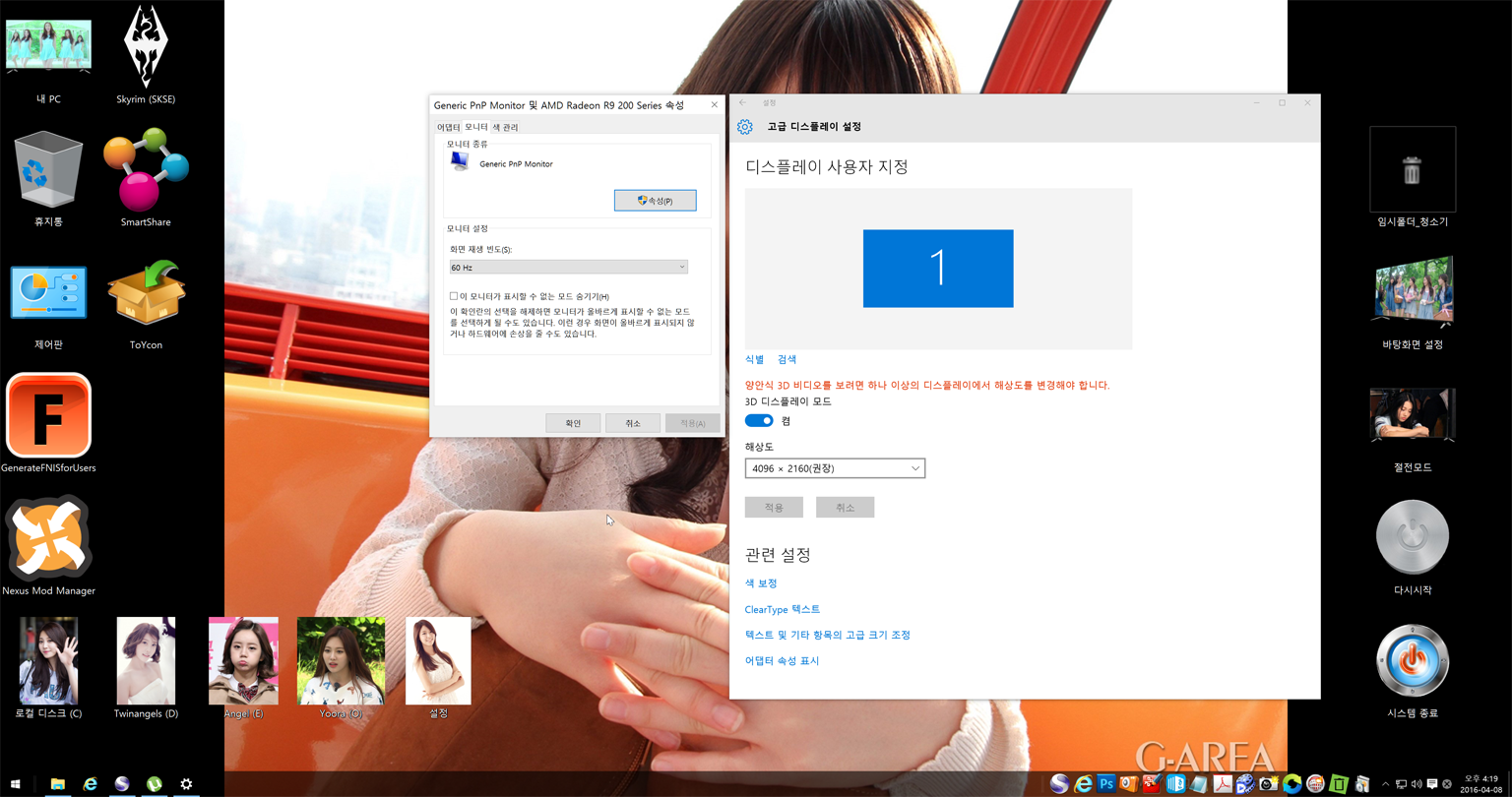Open the Action Center notification icon
The width and height of the screenshot is (1512, 797).
[1432, 784]
